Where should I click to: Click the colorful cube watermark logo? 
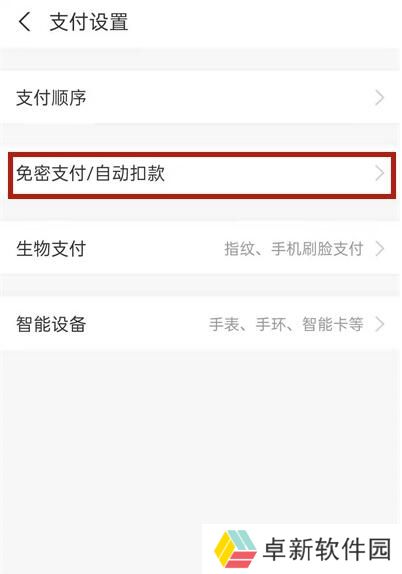tap(235, 549)
